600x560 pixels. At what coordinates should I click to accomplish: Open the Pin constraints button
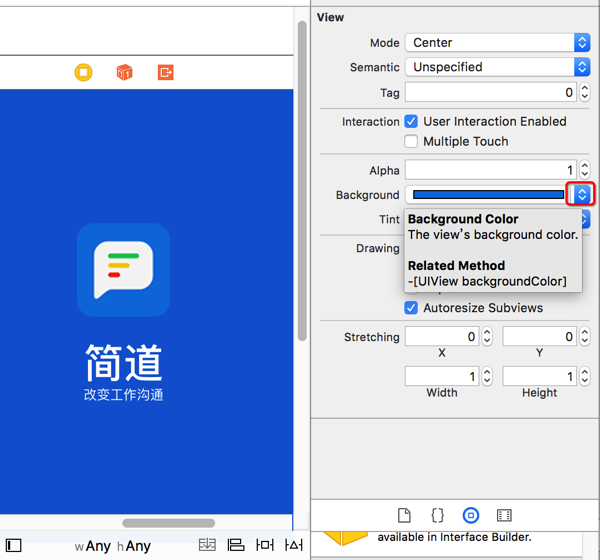tap(265, 544)
